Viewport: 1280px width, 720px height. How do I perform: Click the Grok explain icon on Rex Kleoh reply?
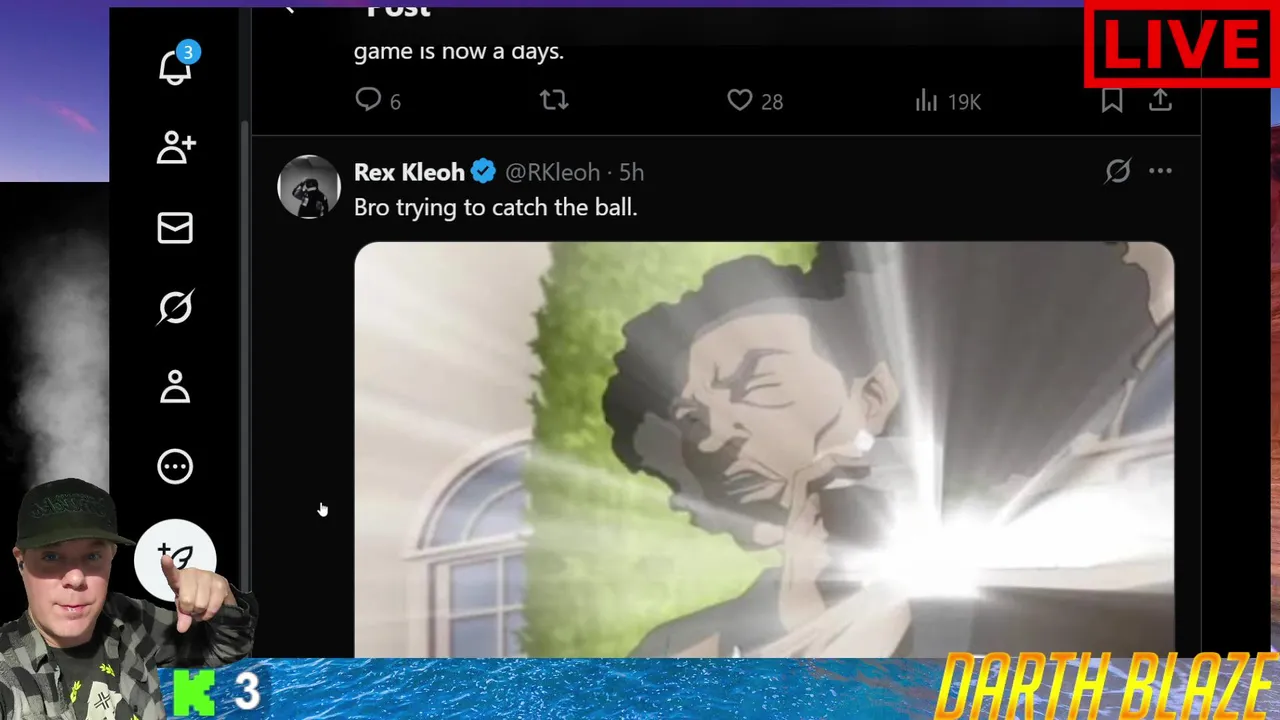1118,171
